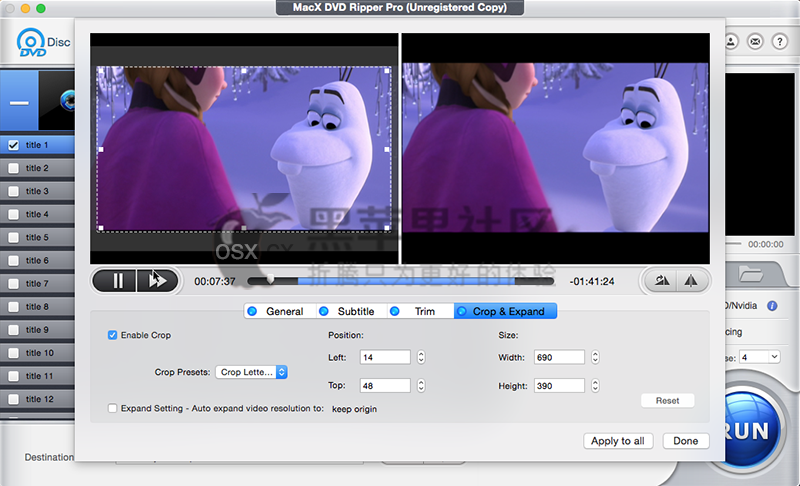
Task: Click the 'keep origin' resolution value
Action: (x=355, y=409)
